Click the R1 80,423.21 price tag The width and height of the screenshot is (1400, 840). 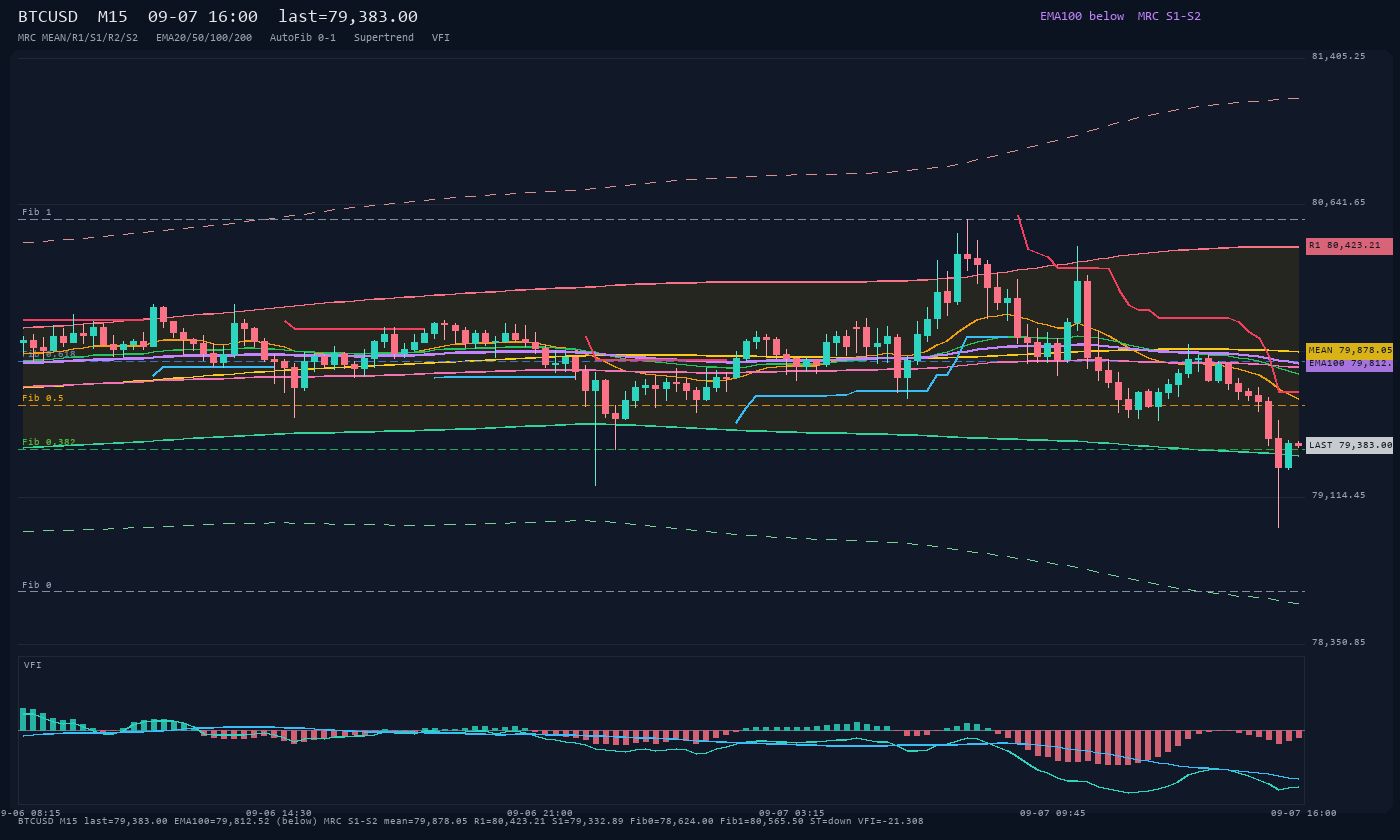(x=1349, y=246)
